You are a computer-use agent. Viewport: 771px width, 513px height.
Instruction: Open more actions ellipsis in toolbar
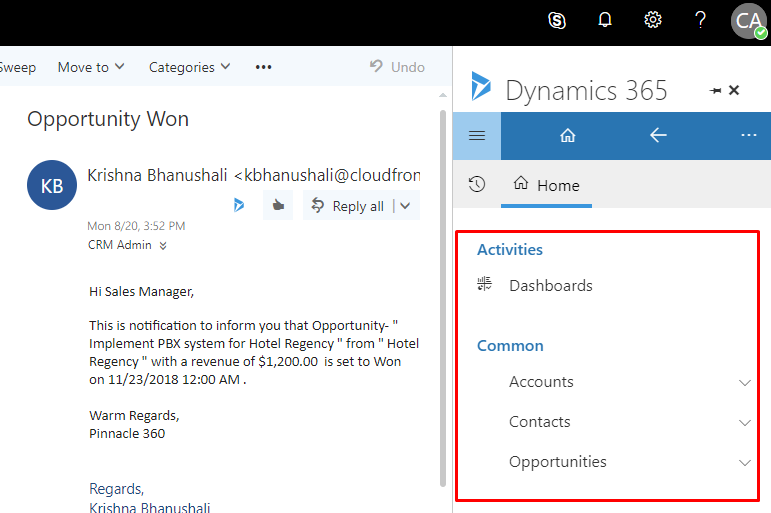coord(264,67)
